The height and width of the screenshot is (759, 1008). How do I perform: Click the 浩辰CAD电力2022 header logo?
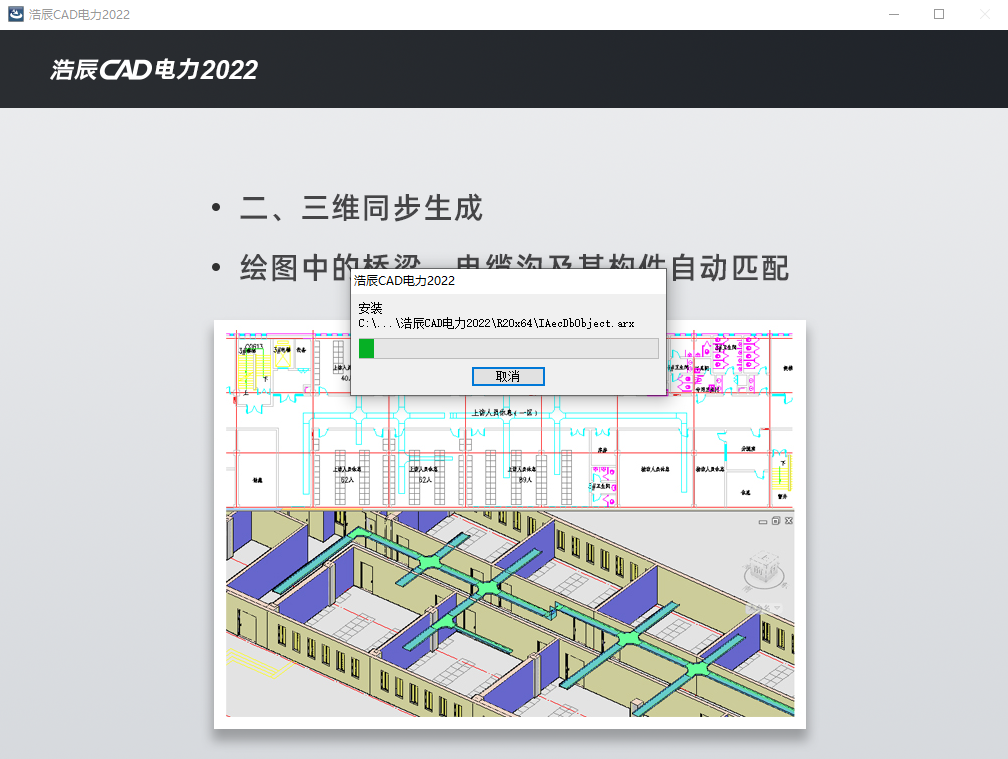point(154,69)
